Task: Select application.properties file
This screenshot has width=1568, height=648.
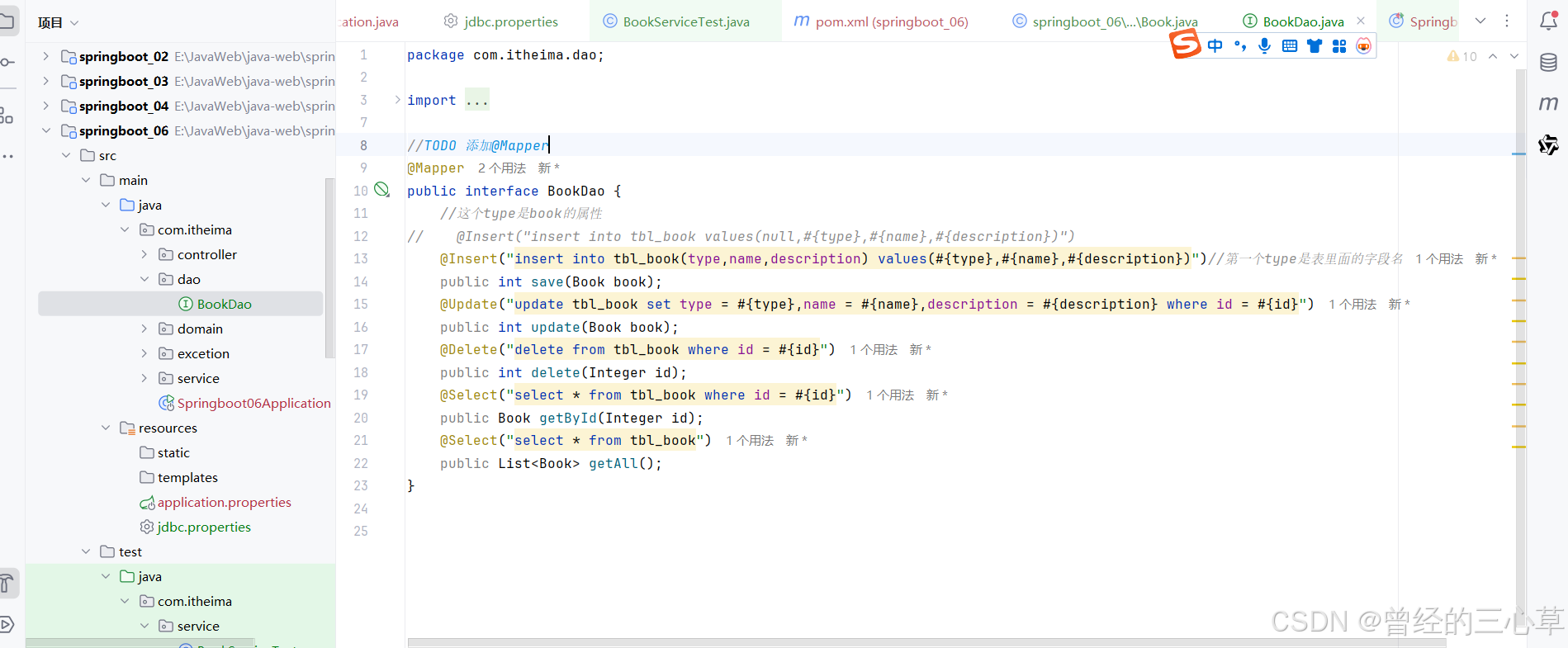Action: coord(216,502)
